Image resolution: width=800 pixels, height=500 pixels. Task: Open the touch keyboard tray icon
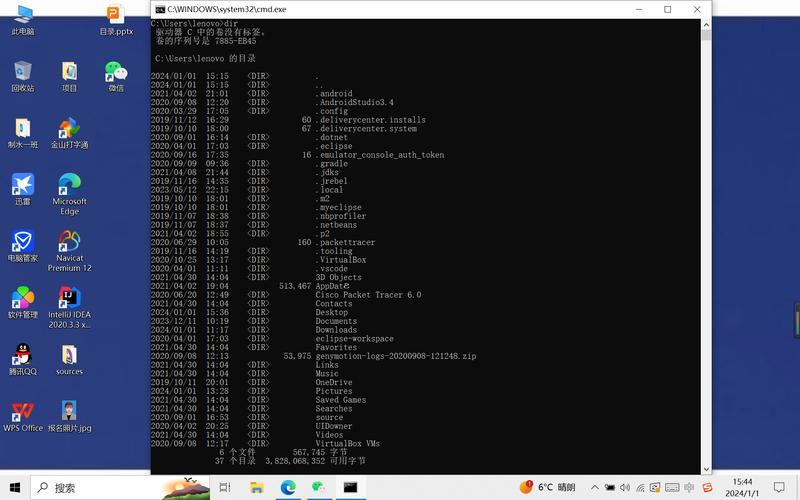click(x=672, y=487)
